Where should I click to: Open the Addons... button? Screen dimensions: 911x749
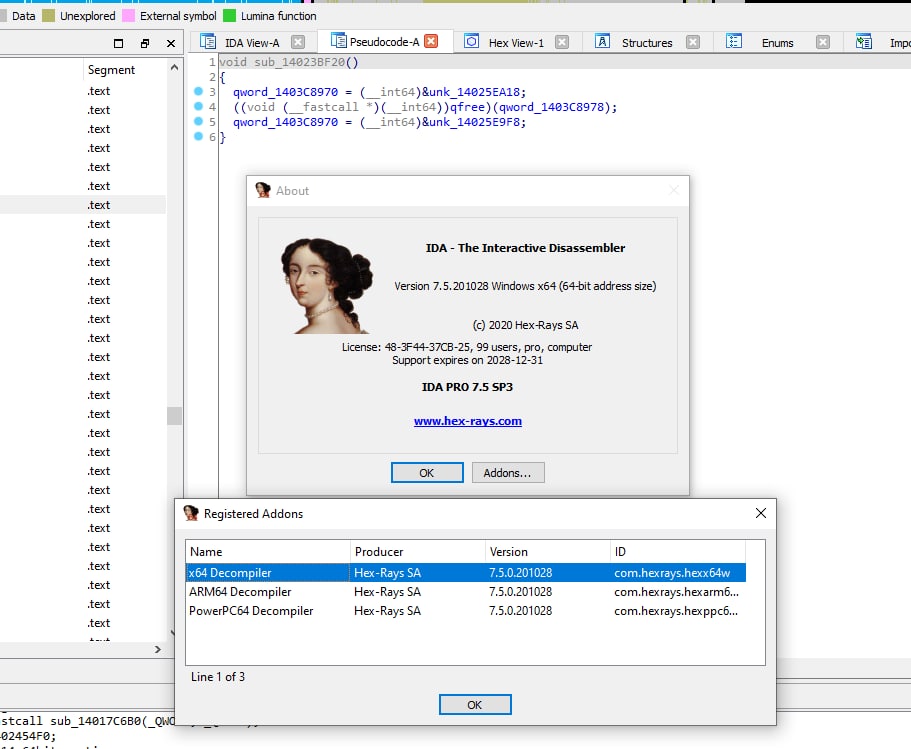508,472
